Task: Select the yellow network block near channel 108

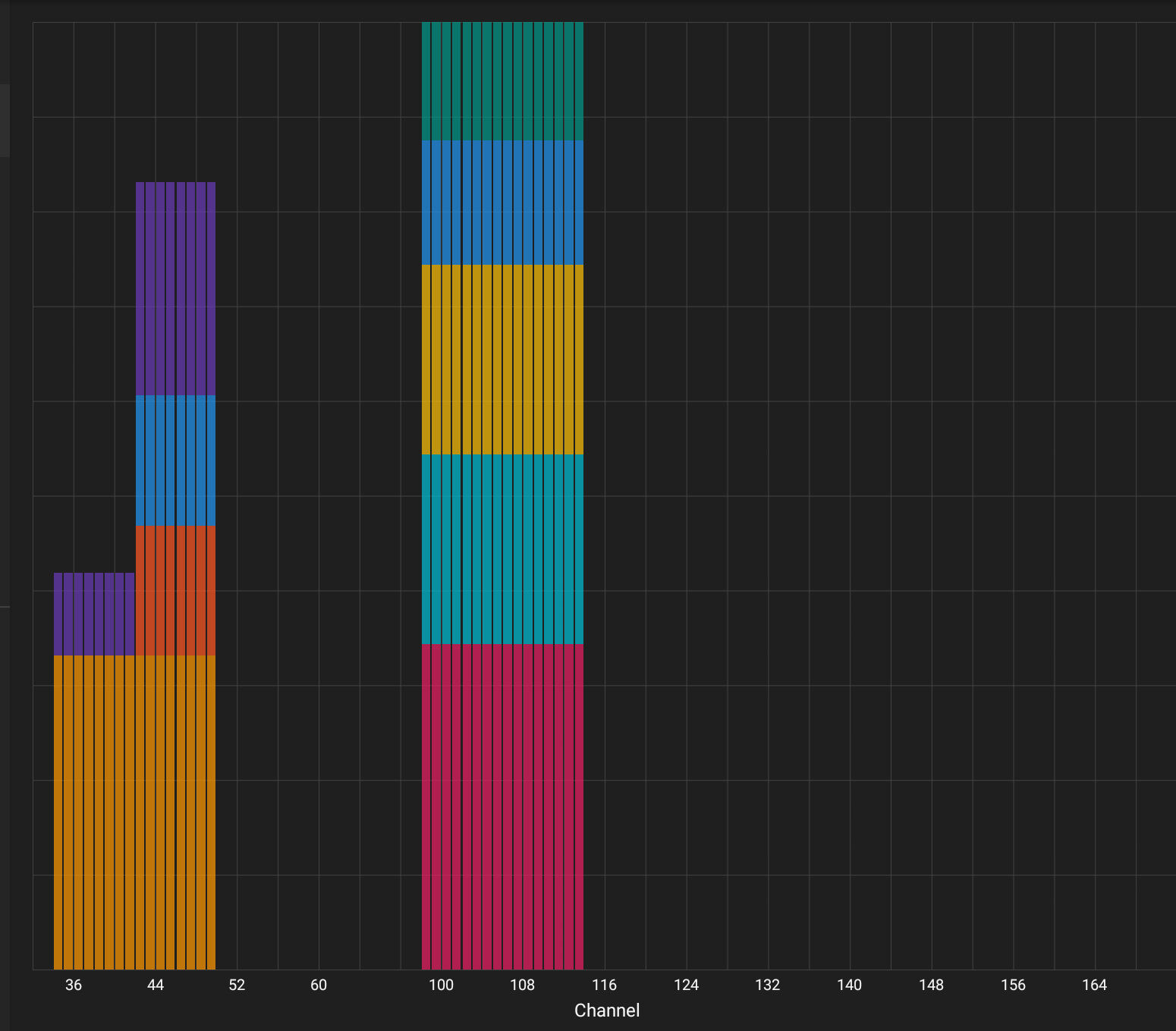Action: [x=502, y=360]
